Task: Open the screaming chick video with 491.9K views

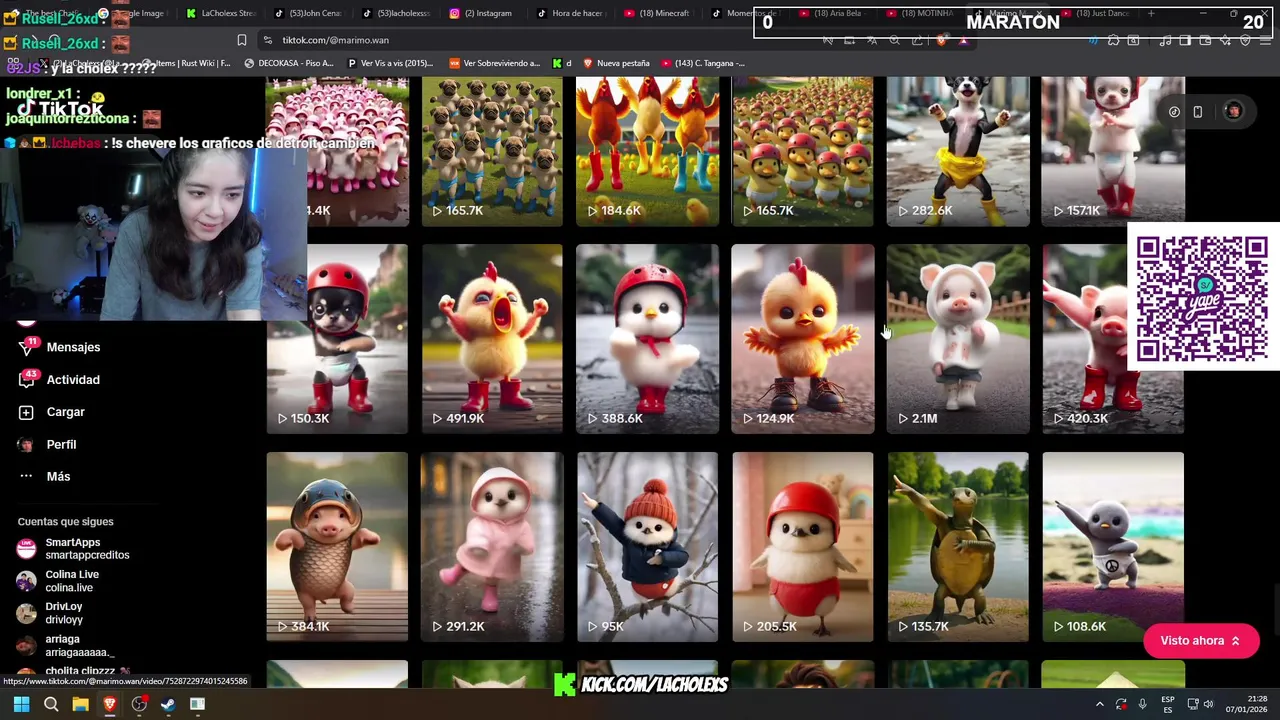Action: point(492,339)
